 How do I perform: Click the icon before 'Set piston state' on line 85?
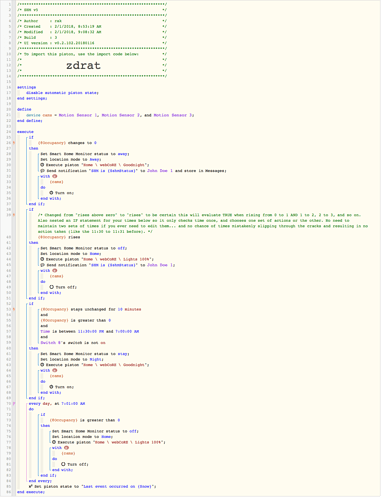[x=31, y=486]
